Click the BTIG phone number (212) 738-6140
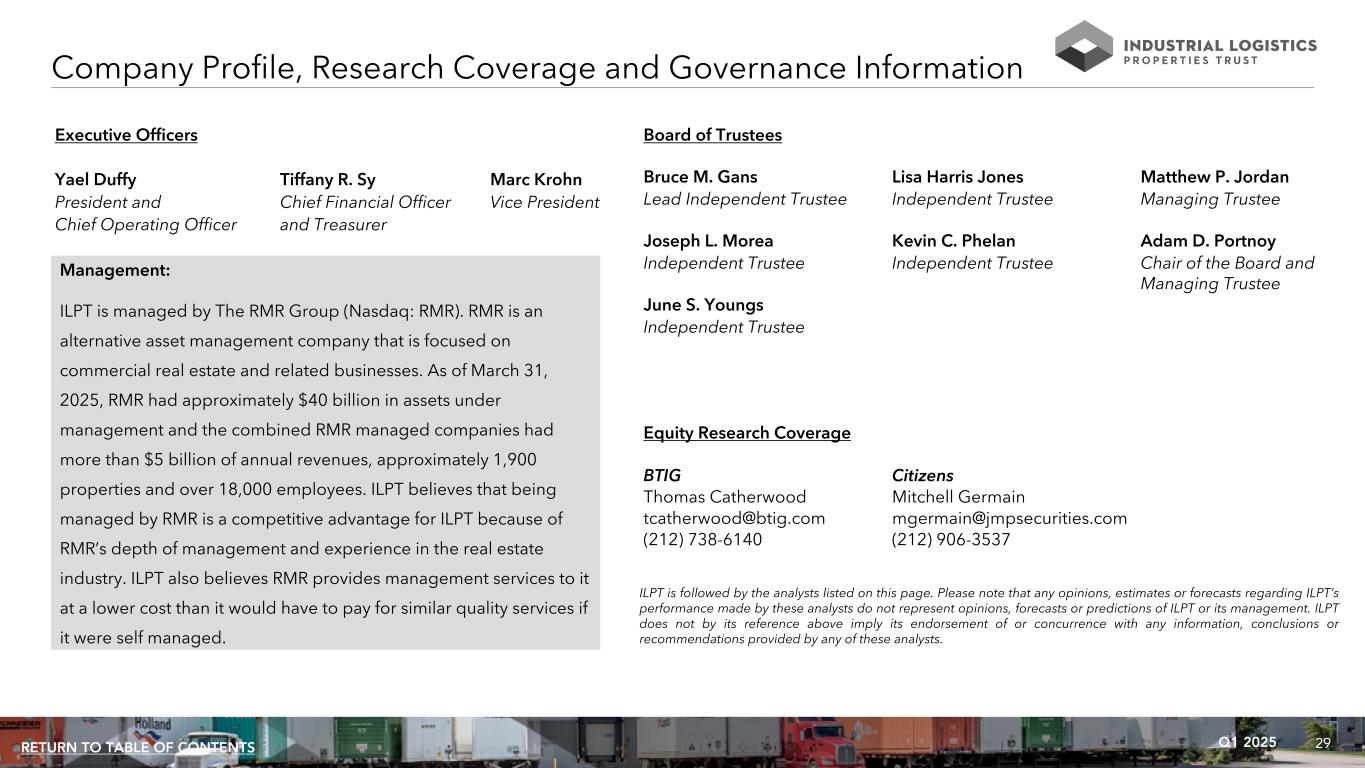 [702, 540]
